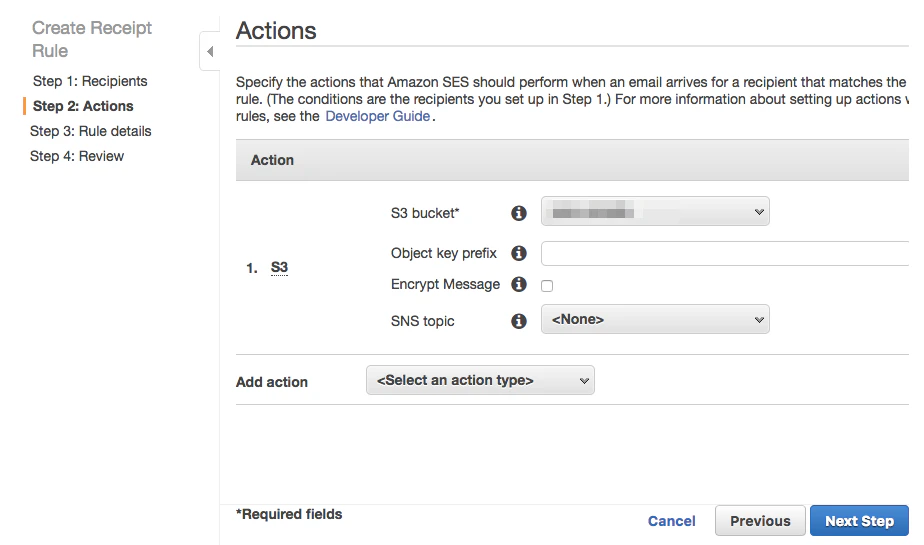Click the SNS topic label
The width and height of the screenshot is (924, 545).
pos(423,321)
